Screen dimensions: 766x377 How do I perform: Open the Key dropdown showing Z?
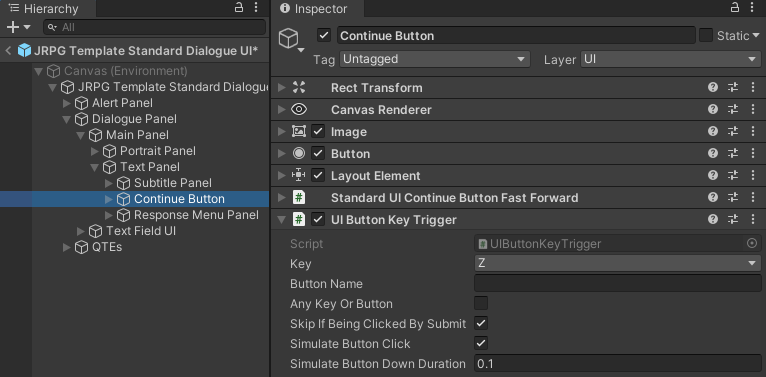tap(617, 263)
